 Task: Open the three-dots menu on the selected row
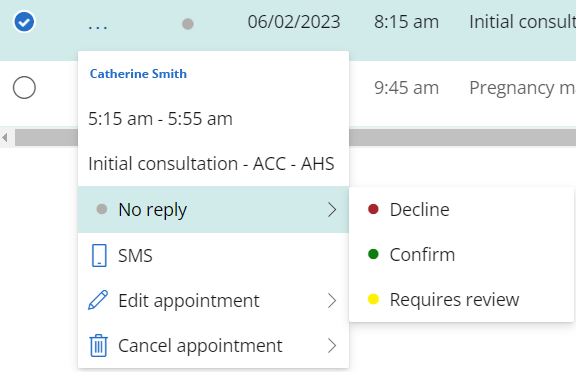pos(98,27)
